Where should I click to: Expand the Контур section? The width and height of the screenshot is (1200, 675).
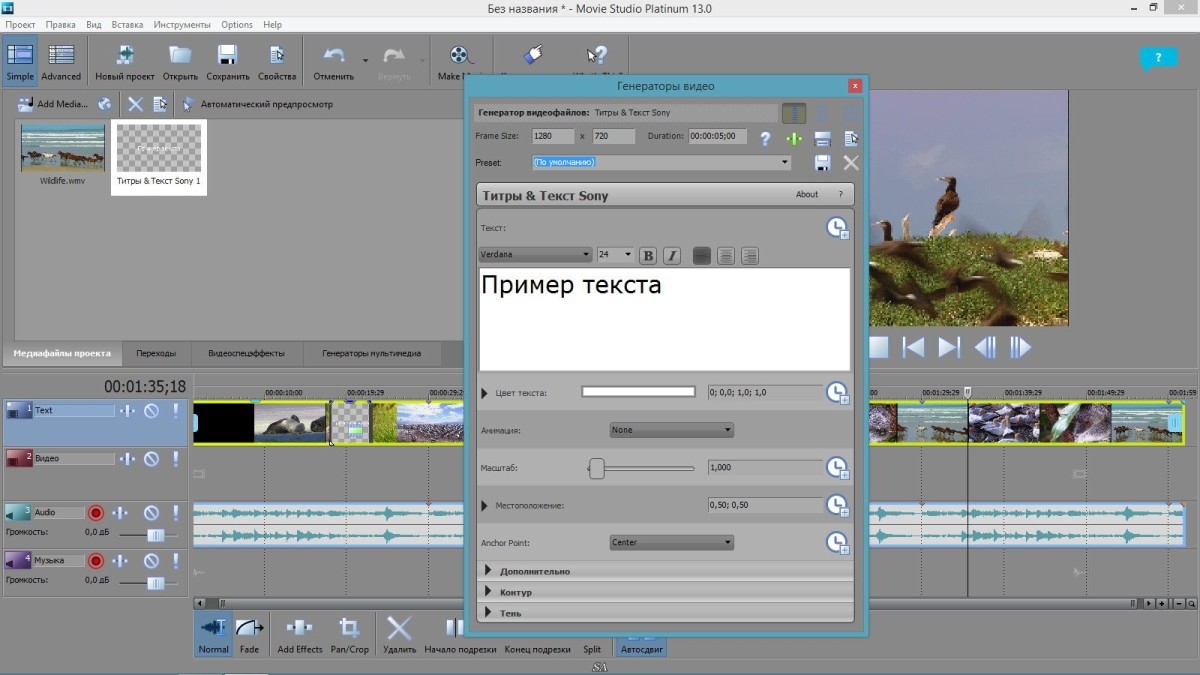[488, 592]
